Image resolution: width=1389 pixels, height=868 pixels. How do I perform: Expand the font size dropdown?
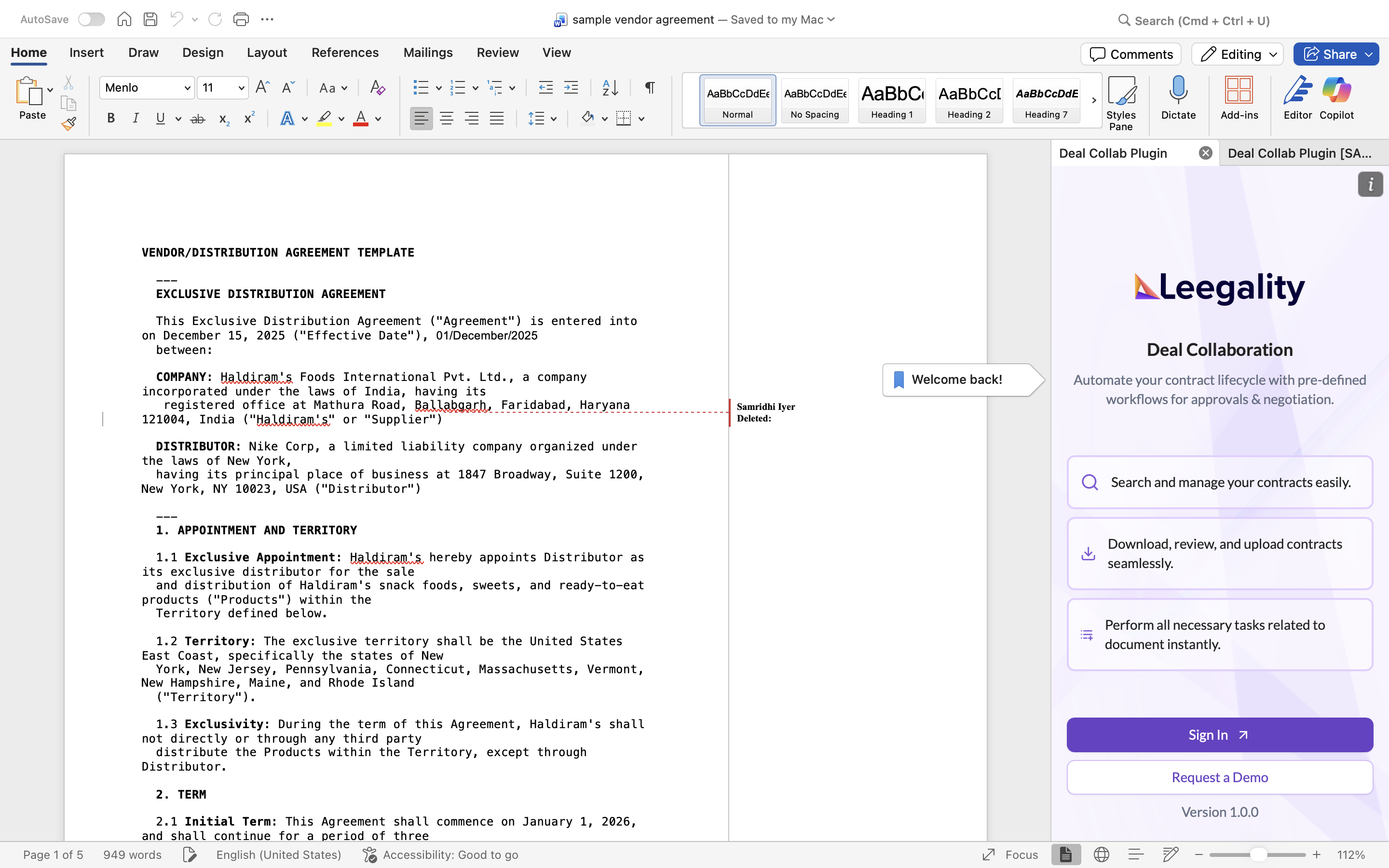coord(241,88)
